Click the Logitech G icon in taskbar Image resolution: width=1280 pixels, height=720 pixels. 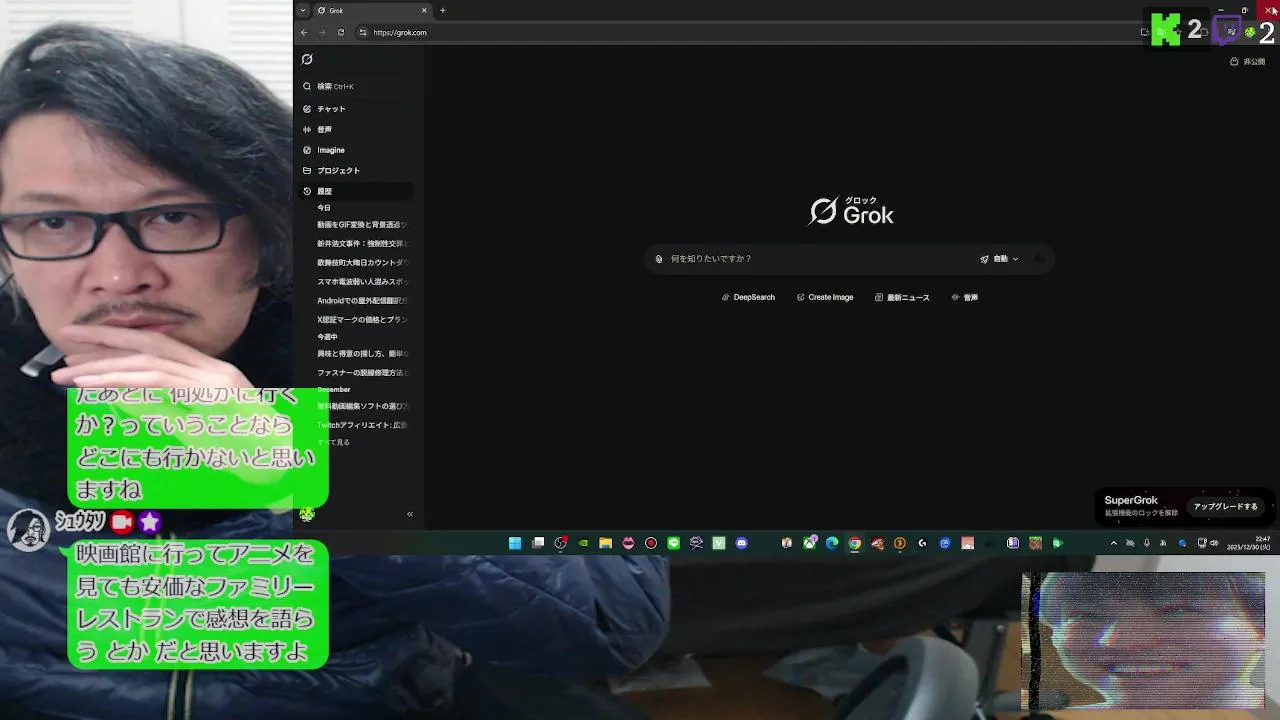click(922, 543)
